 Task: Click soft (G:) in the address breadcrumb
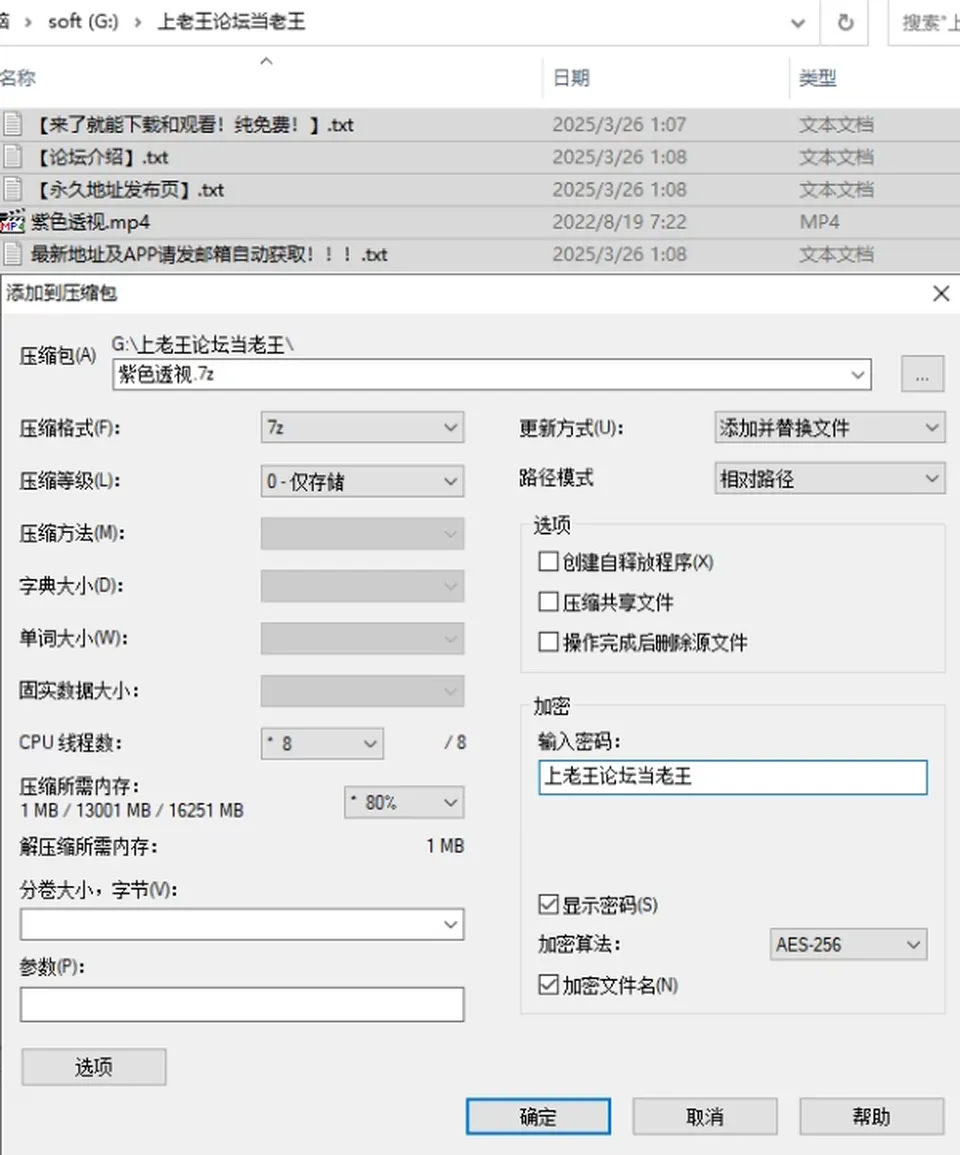coord(83,22)
